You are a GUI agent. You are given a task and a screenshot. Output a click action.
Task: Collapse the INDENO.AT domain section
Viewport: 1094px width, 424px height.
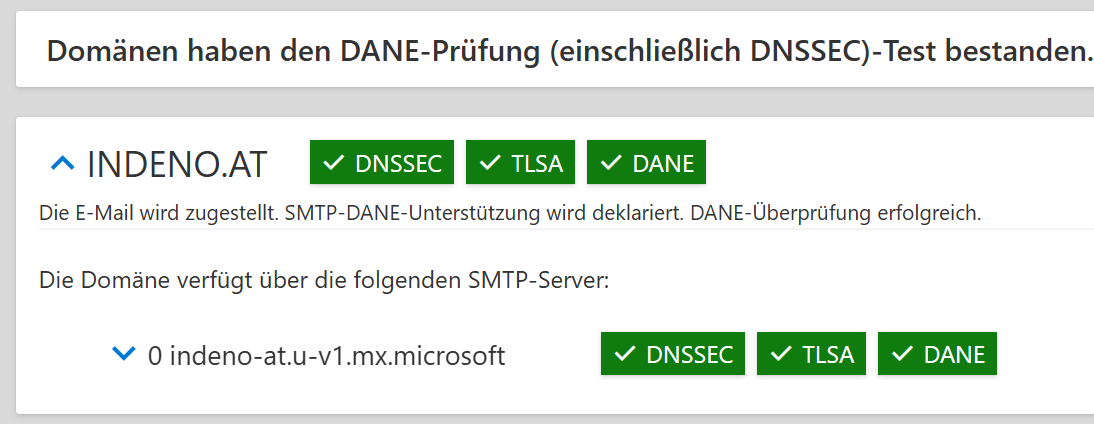[x=63, y=164]
